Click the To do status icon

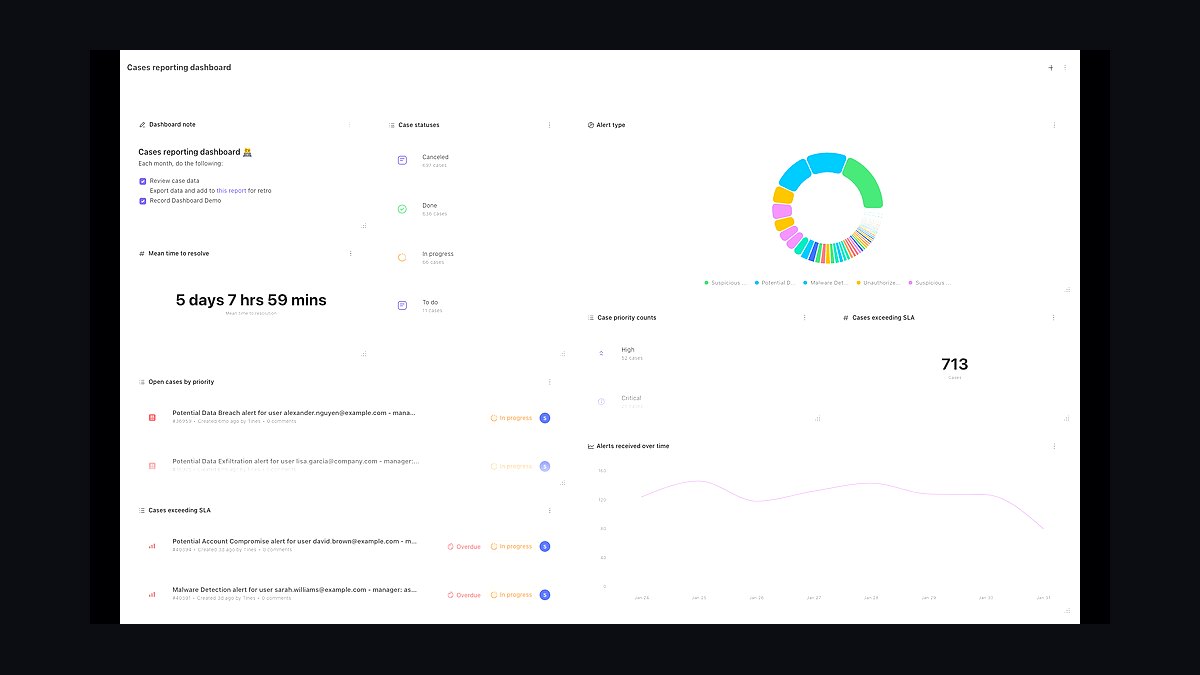point(402,305)
